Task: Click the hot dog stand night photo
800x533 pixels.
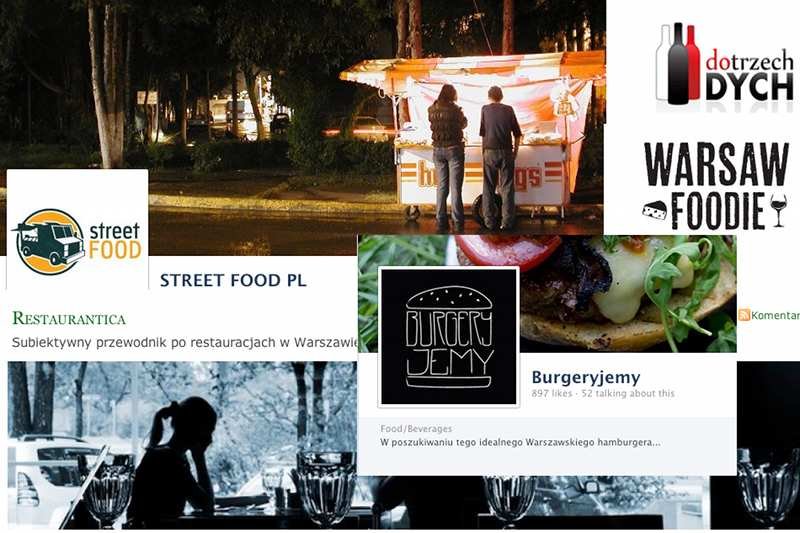Action: point(301,117)
